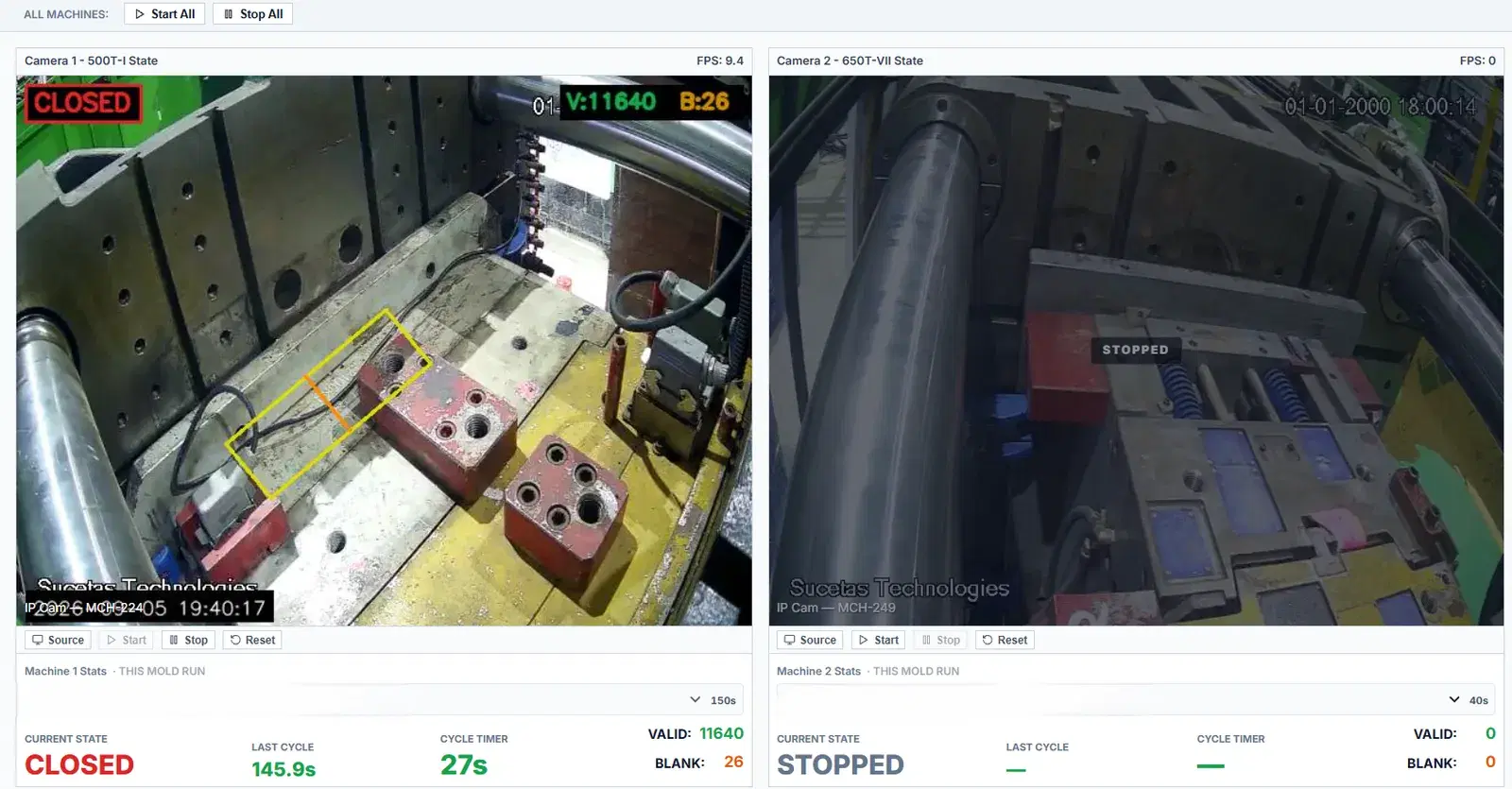Click Machine 1 blank count '26'
This screenshot has width=1512, height=789.
pyautogui.click(x=733, y=762)
